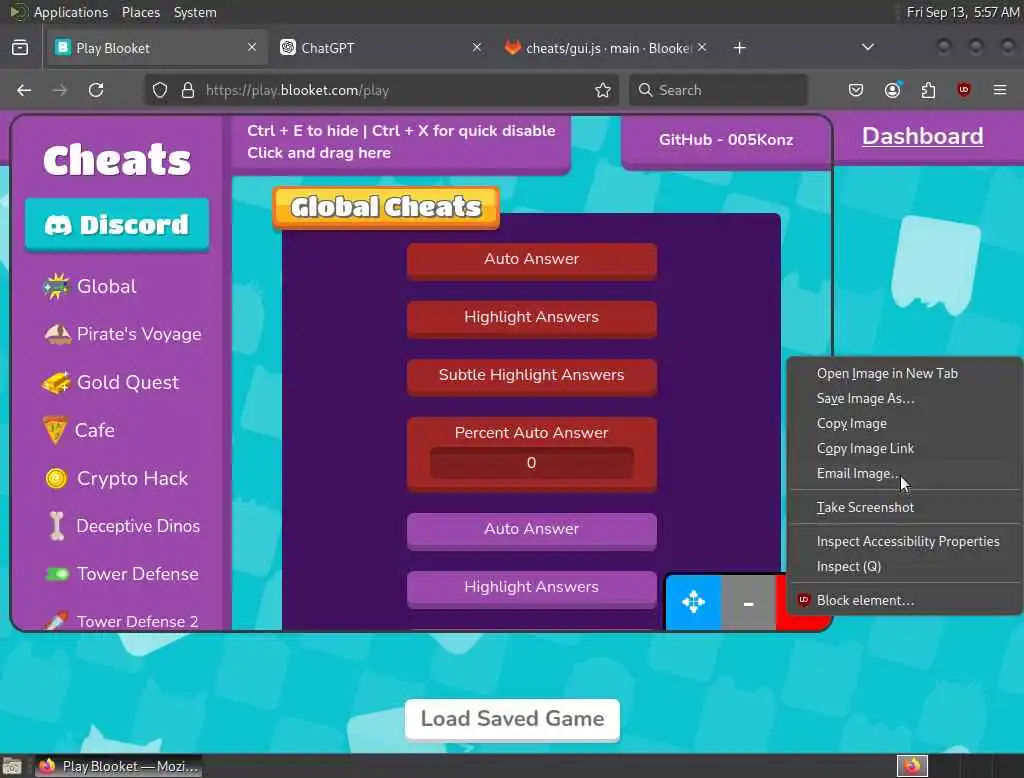Click the URL address bar
The width and height of the screenshot is (1024, 778).
click(382, 90)
